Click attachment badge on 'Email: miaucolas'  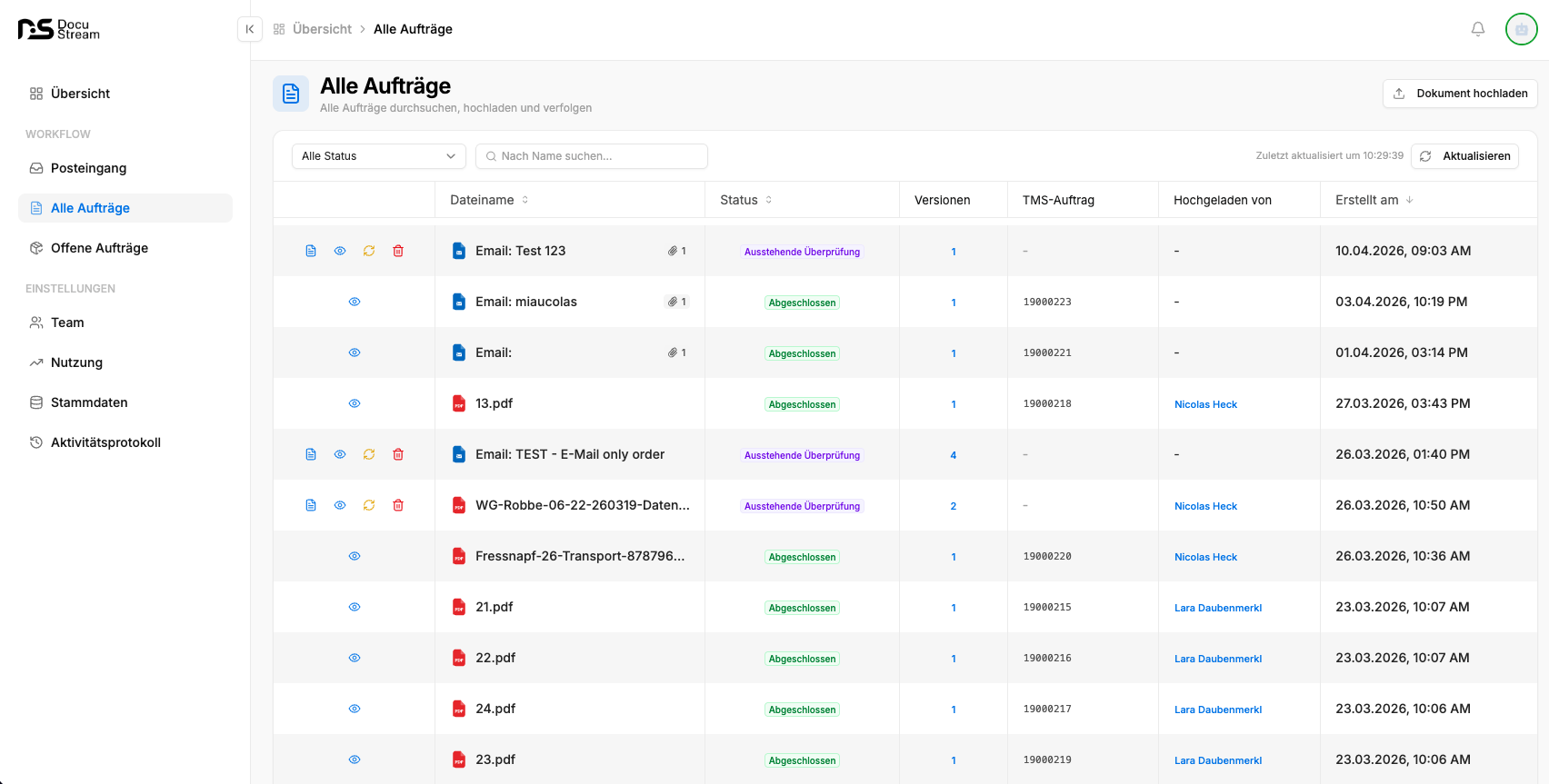click(x=677, y=302)
